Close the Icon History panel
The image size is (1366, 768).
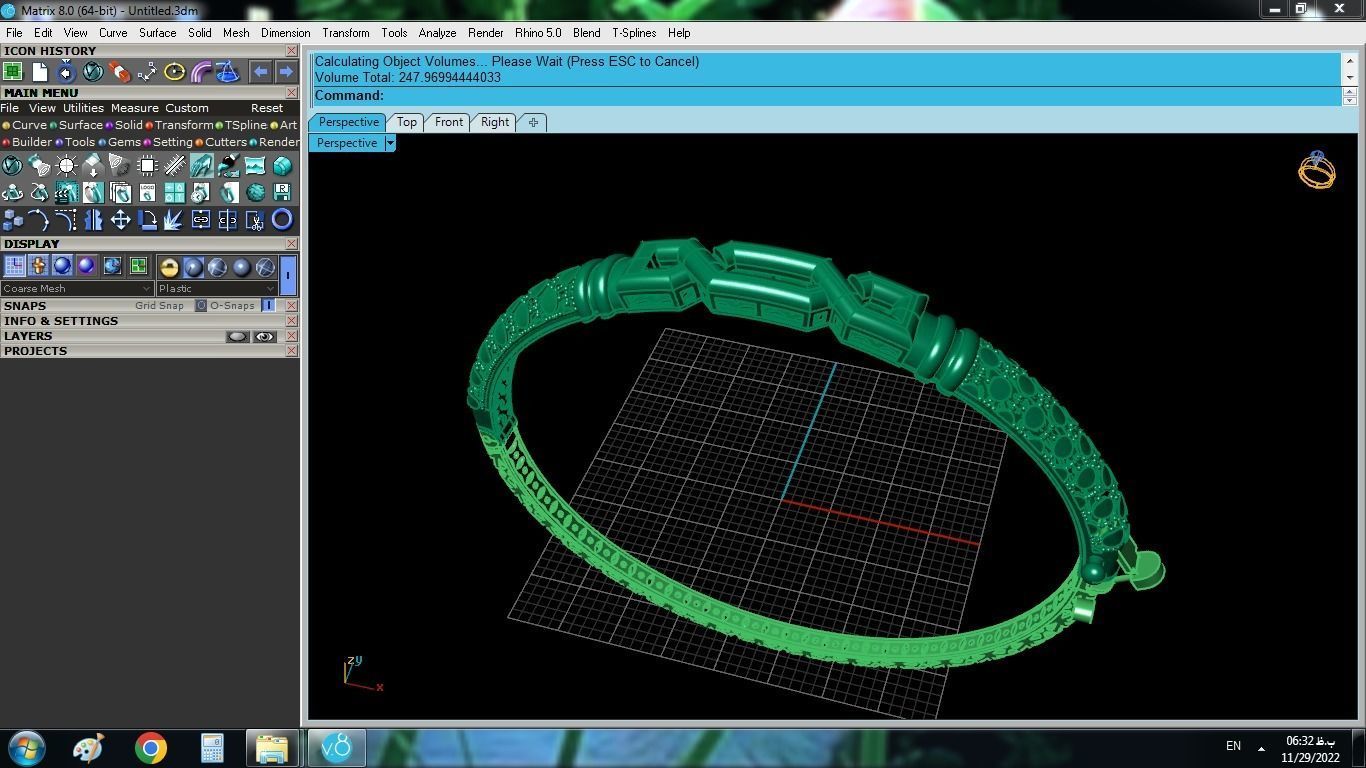pyautogui.click(x=291, y=51)
